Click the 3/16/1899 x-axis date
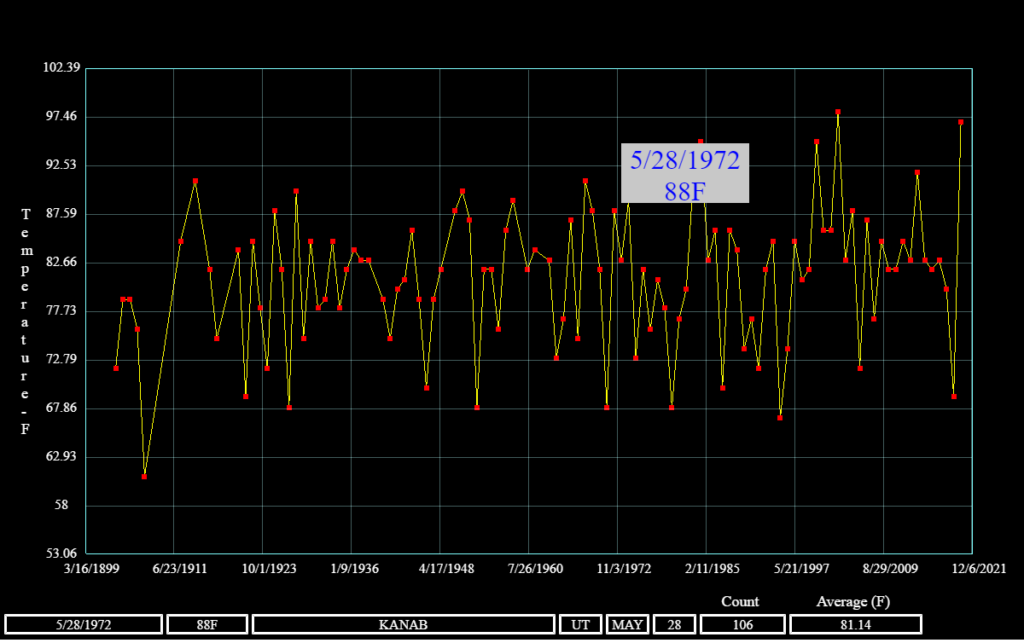 tap(91, 569)
